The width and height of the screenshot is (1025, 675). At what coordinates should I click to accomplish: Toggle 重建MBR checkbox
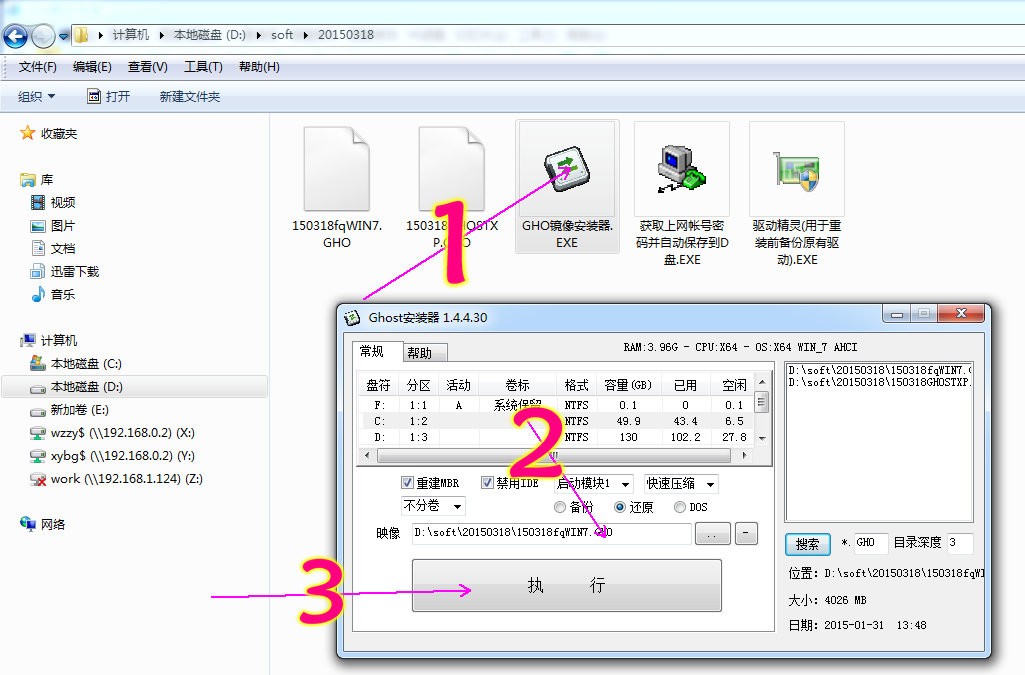tap(407, 482)
